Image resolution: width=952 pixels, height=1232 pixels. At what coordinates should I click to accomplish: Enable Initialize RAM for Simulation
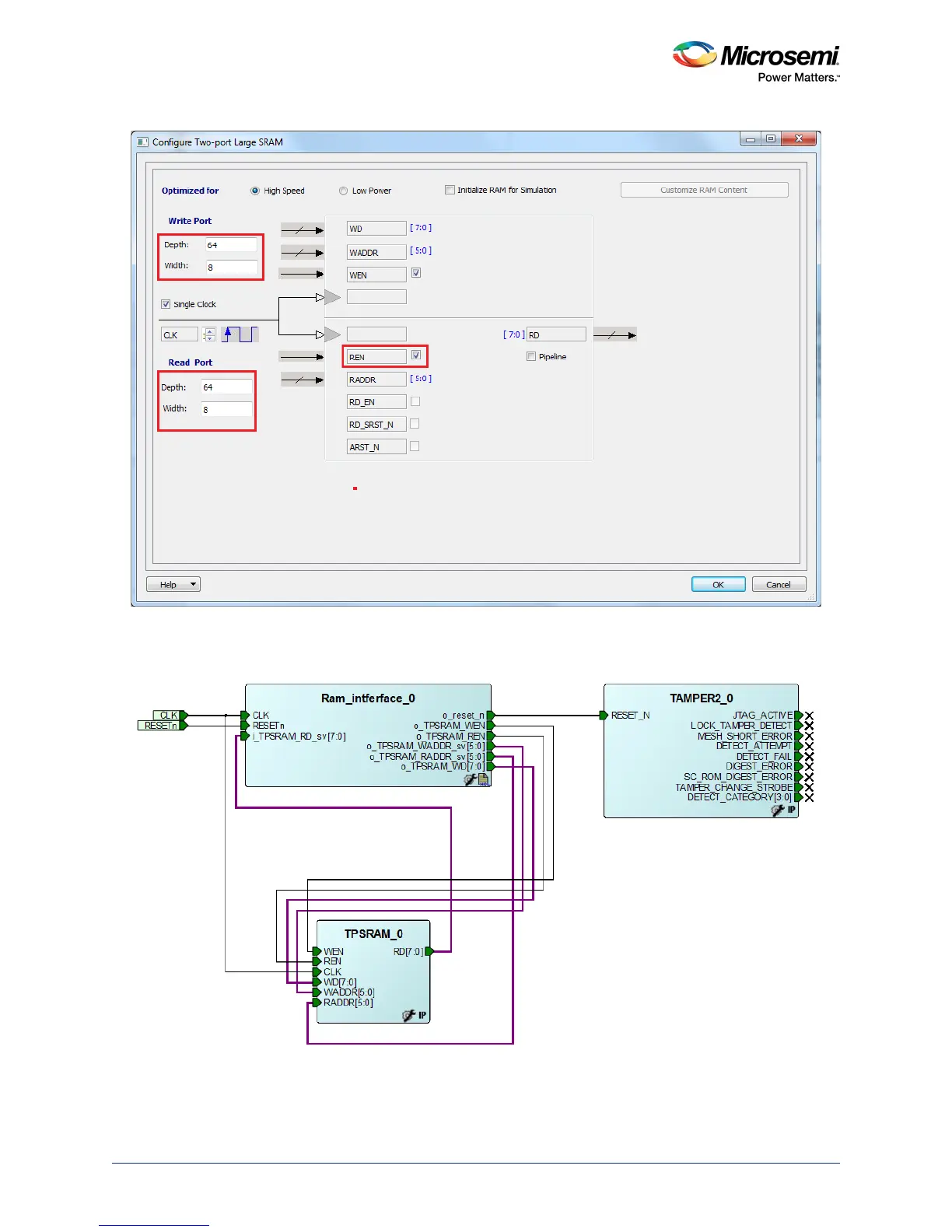(x=450, y=190)
